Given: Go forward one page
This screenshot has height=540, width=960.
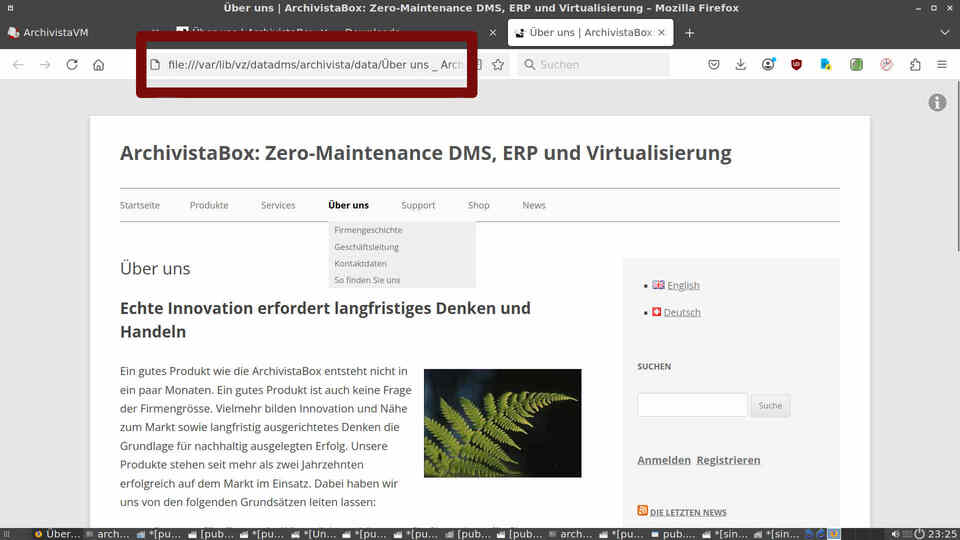Looking at the screenshot, I should (45, 64).
